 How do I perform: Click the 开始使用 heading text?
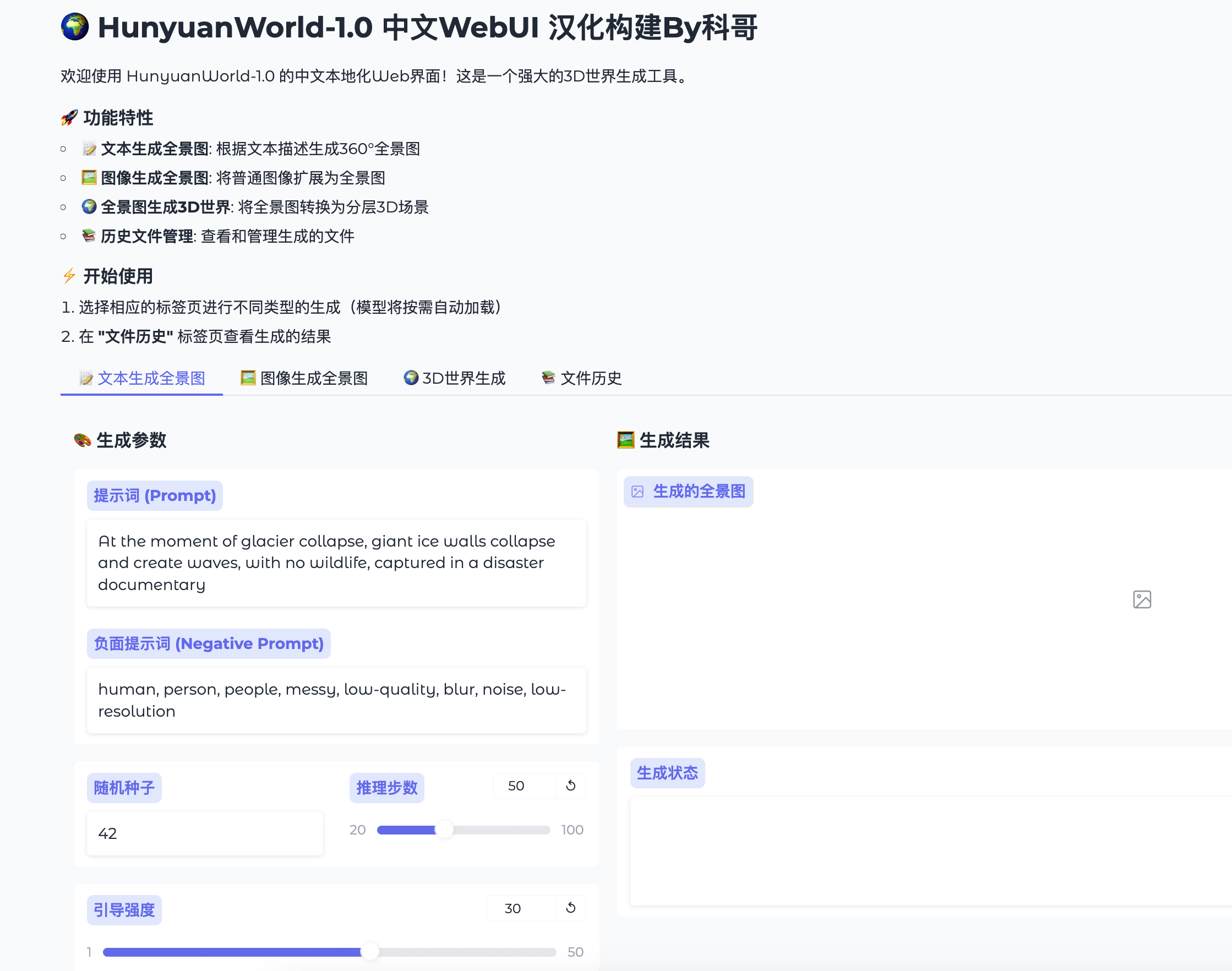click(x=118, y=276)
